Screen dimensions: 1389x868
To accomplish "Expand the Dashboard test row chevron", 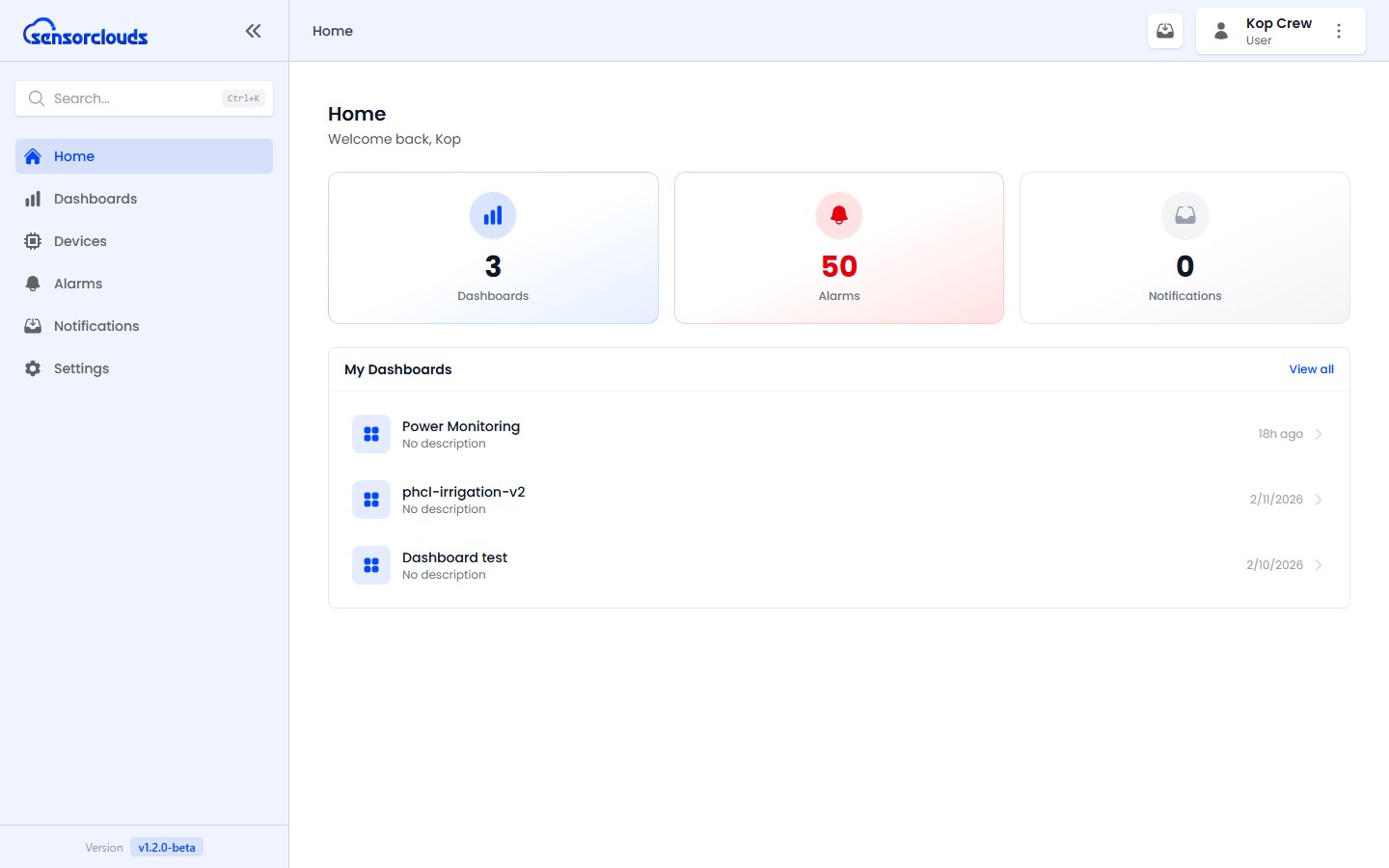I will tap(1319, 564).
